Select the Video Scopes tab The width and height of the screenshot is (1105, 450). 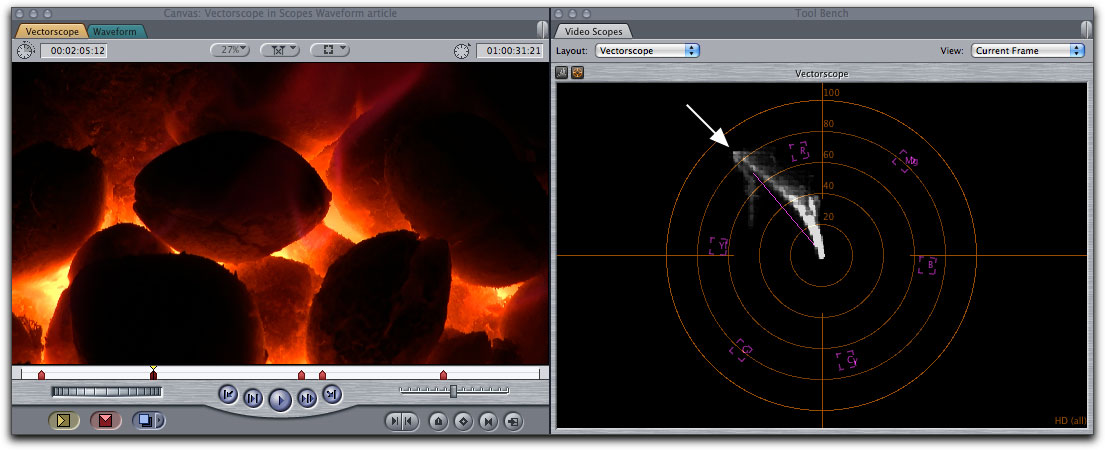click(593, 31)
